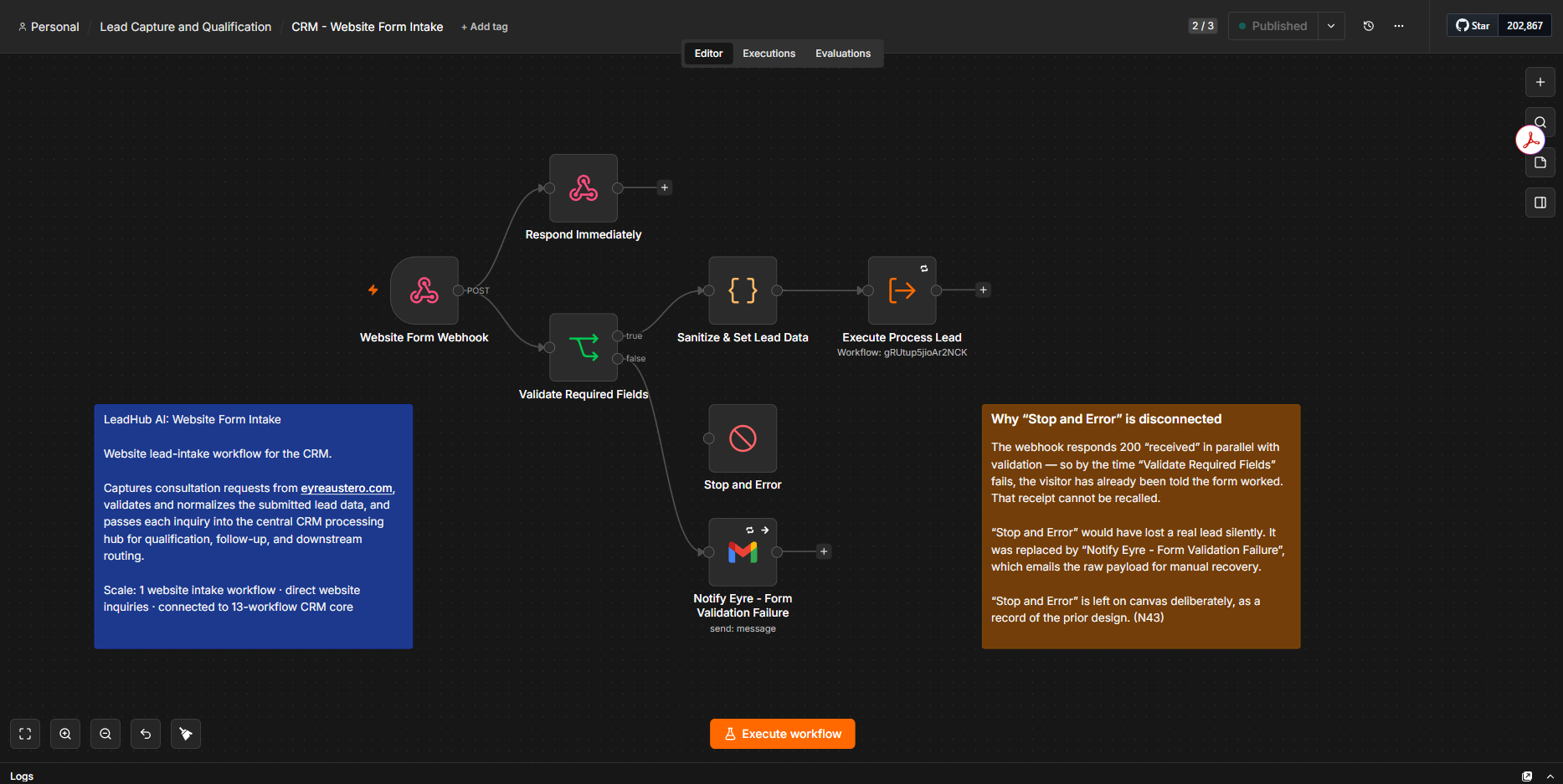
Task: Open the eyreaustero.com link in the note
Action: [x=347, y=488]
